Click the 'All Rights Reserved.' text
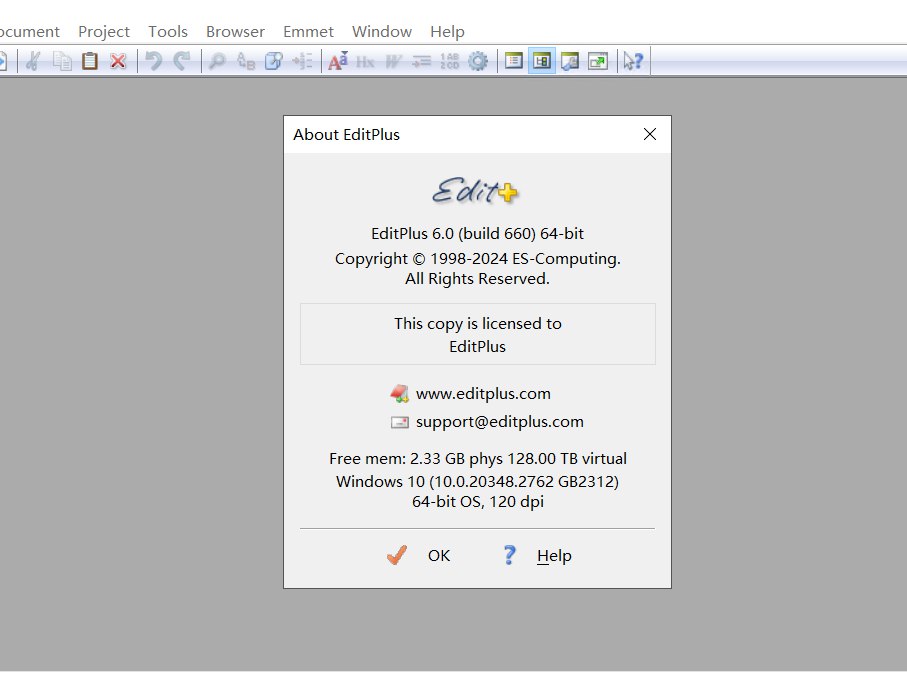907x682 pixels. pyautogui.click(x=477, y=279)
